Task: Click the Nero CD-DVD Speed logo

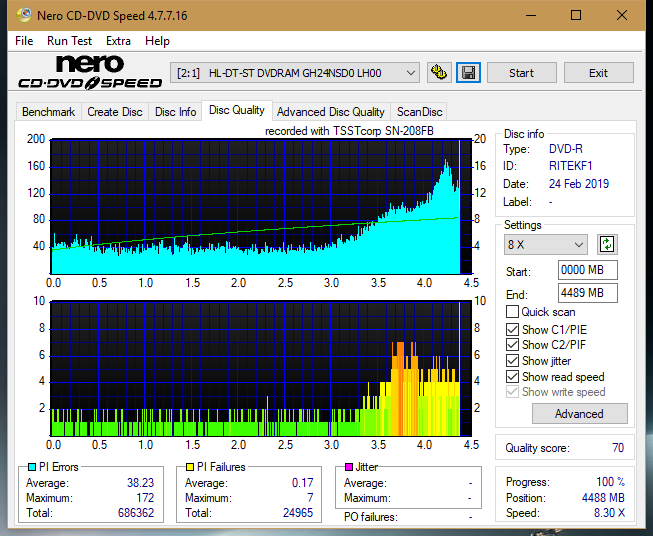Action: pyautogui.click(x=90, y=72)
